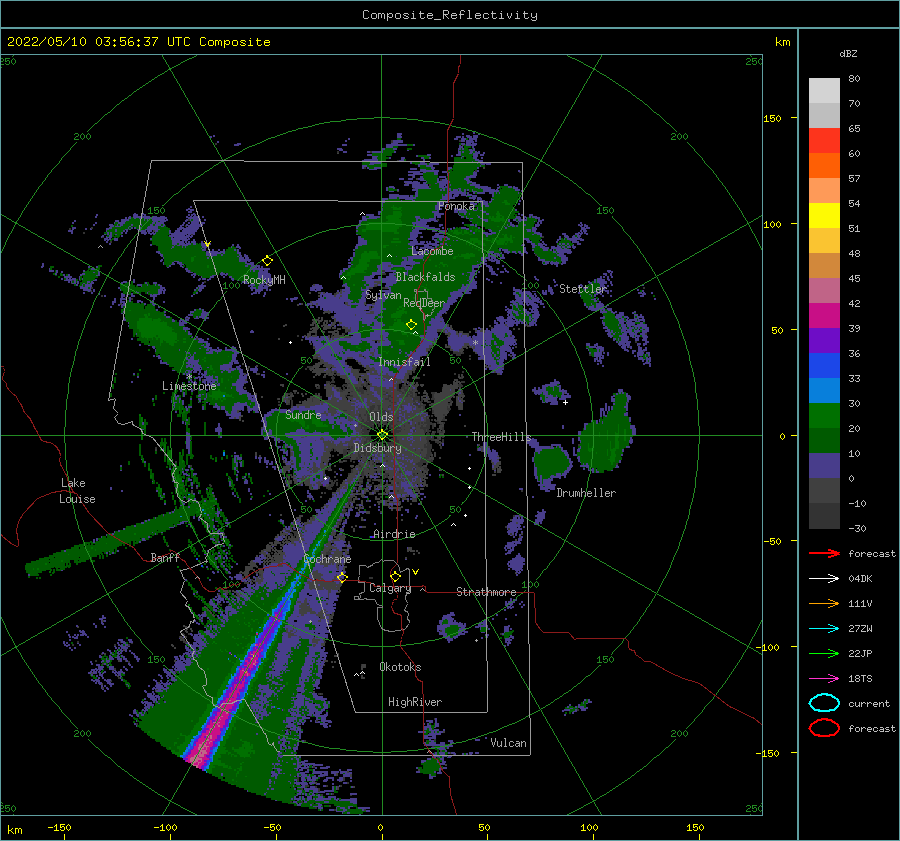Click the radar-site diamond at the map center
Screen dimensions: 900x841
click(382, 435)
